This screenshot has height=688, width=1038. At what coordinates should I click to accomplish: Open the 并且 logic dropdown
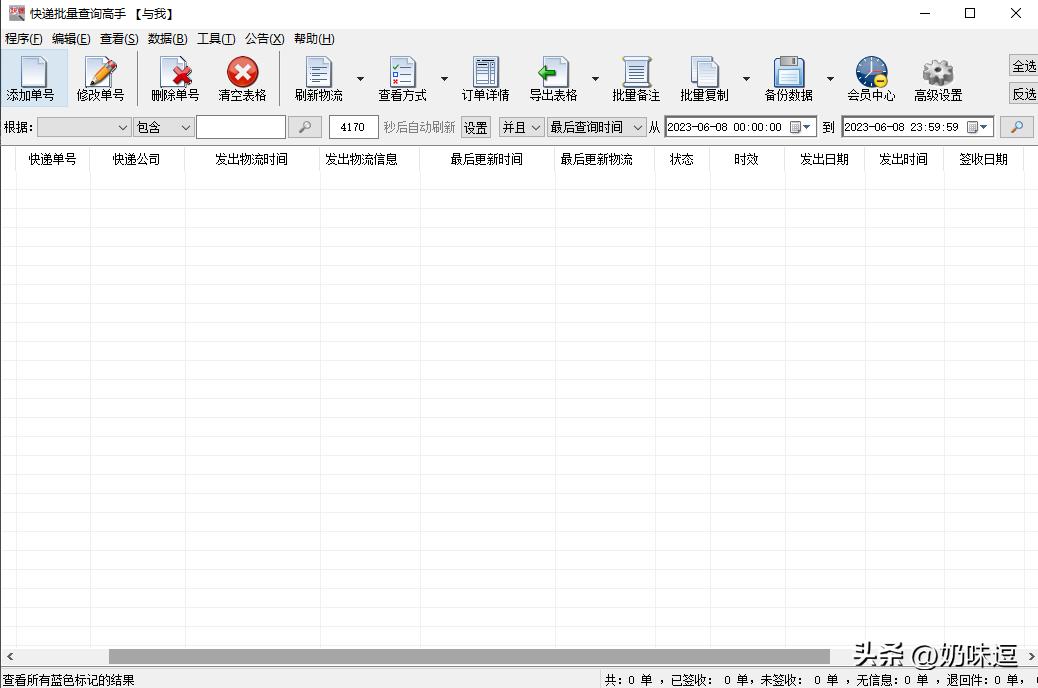click(522, 127)
